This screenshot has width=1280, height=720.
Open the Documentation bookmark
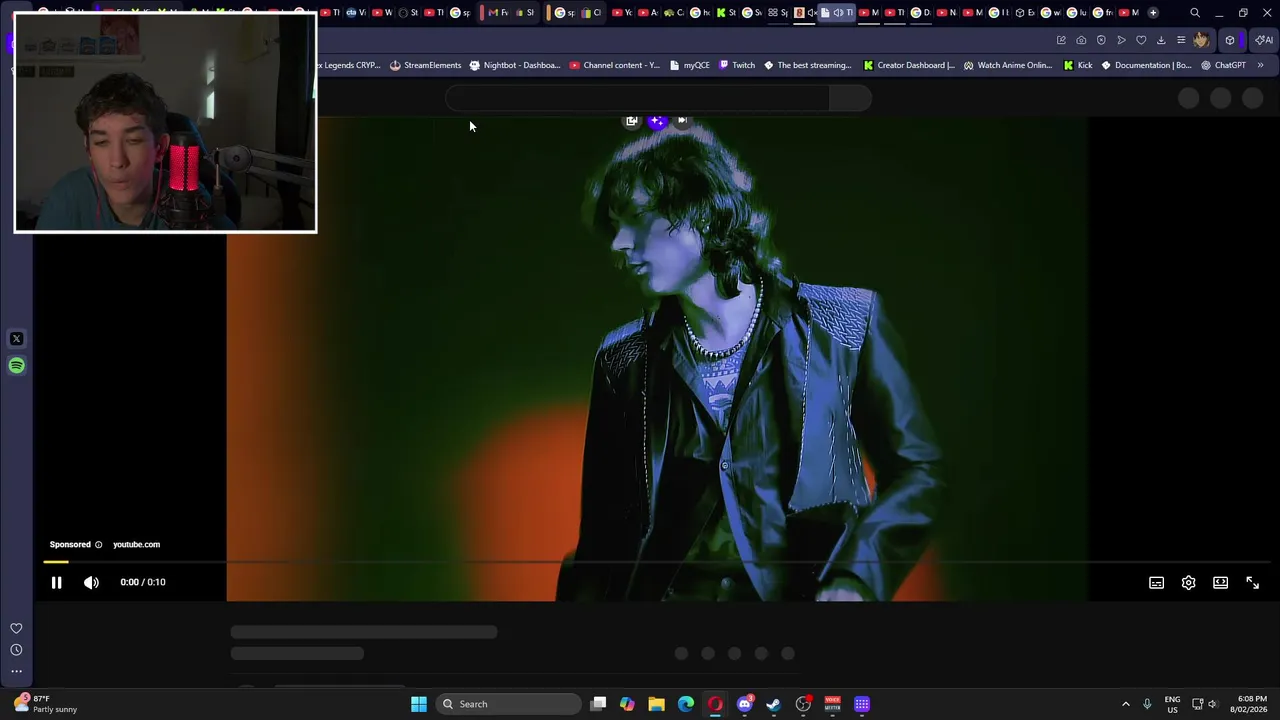1146,65
